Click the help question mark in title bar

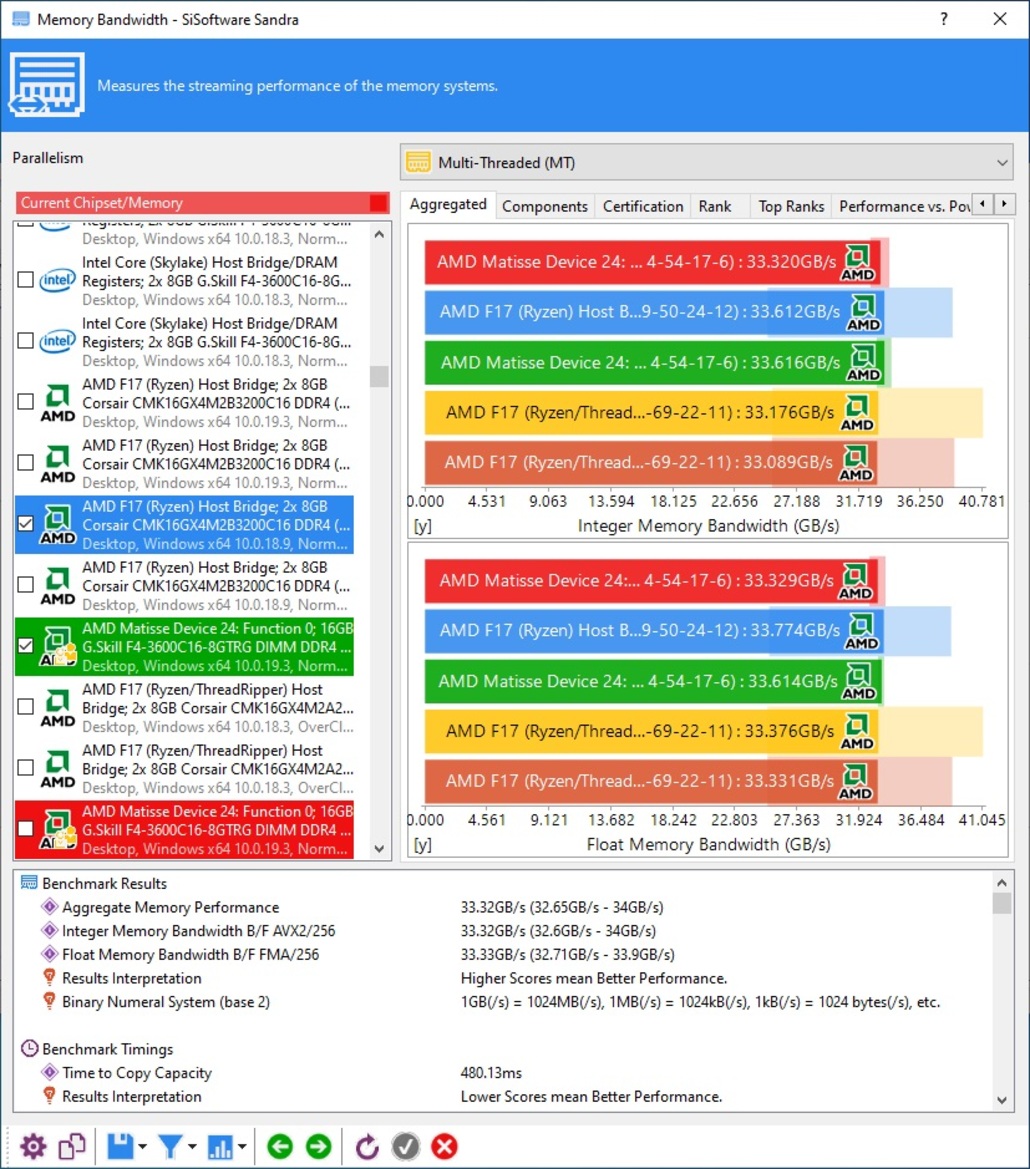point(944,19)
